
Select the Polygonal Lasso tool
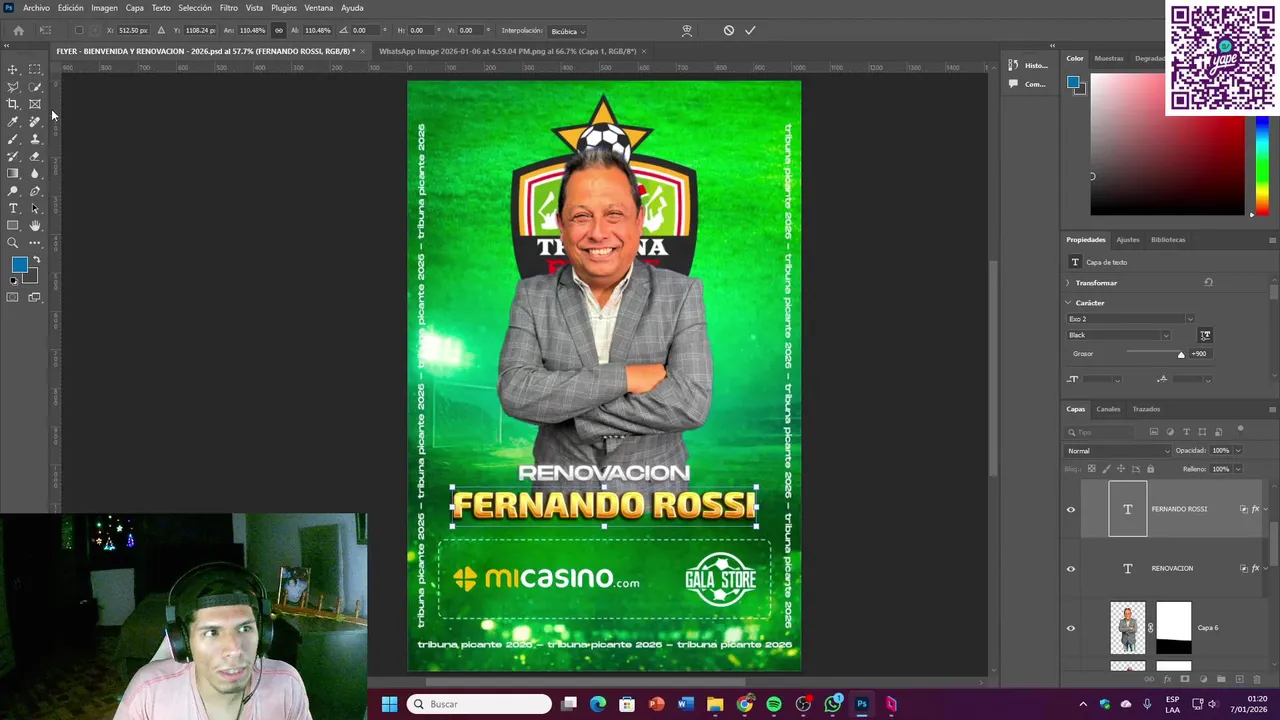(x=13, y=87)
